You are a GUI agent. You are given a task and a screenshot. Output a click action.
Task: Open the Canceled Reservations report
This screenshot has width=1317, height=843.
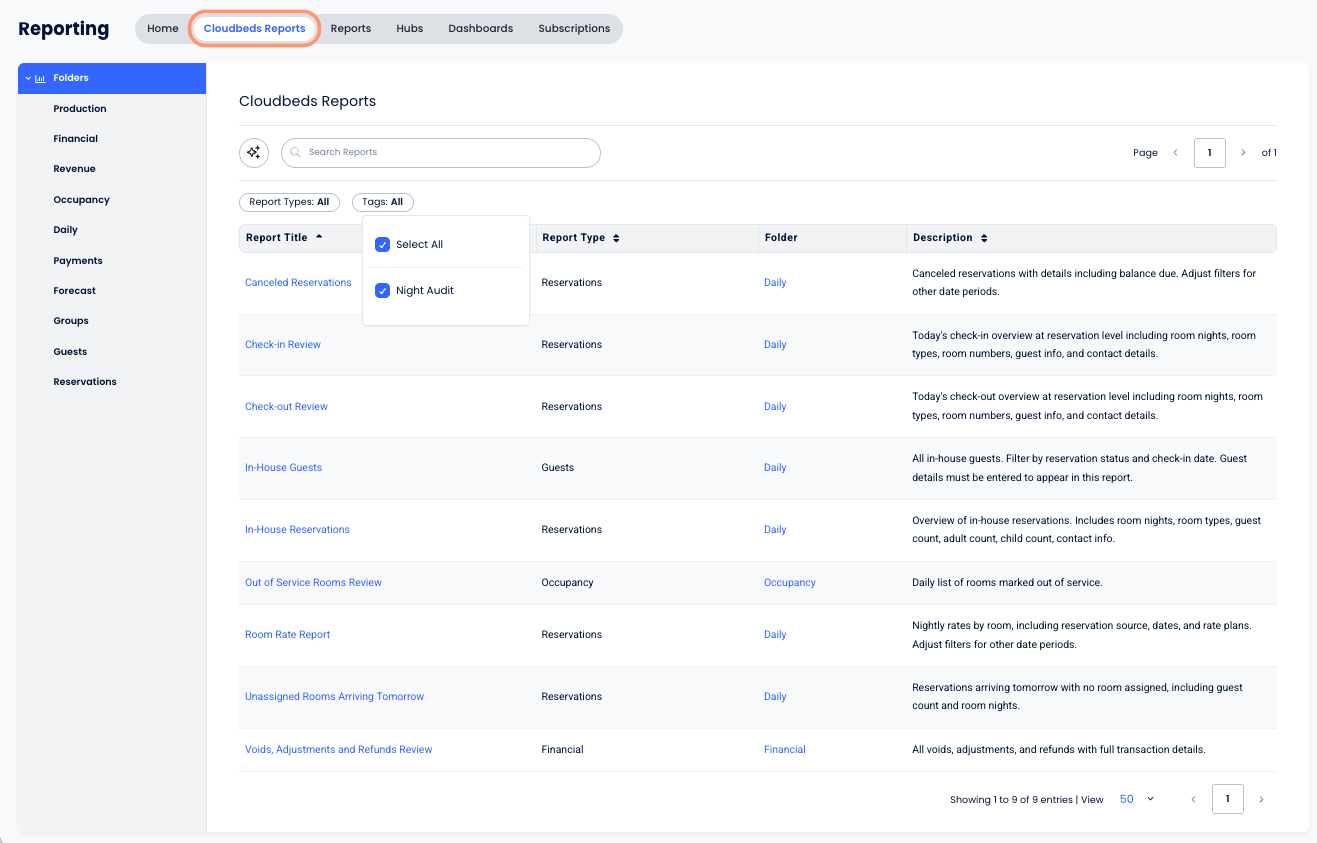pos(298,282)
